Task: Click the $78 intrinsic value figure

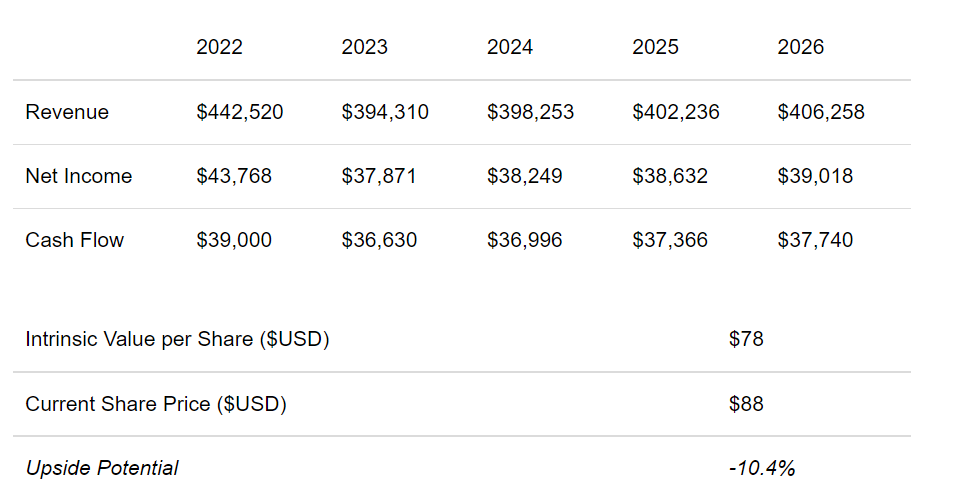Action: pos(746,339)
